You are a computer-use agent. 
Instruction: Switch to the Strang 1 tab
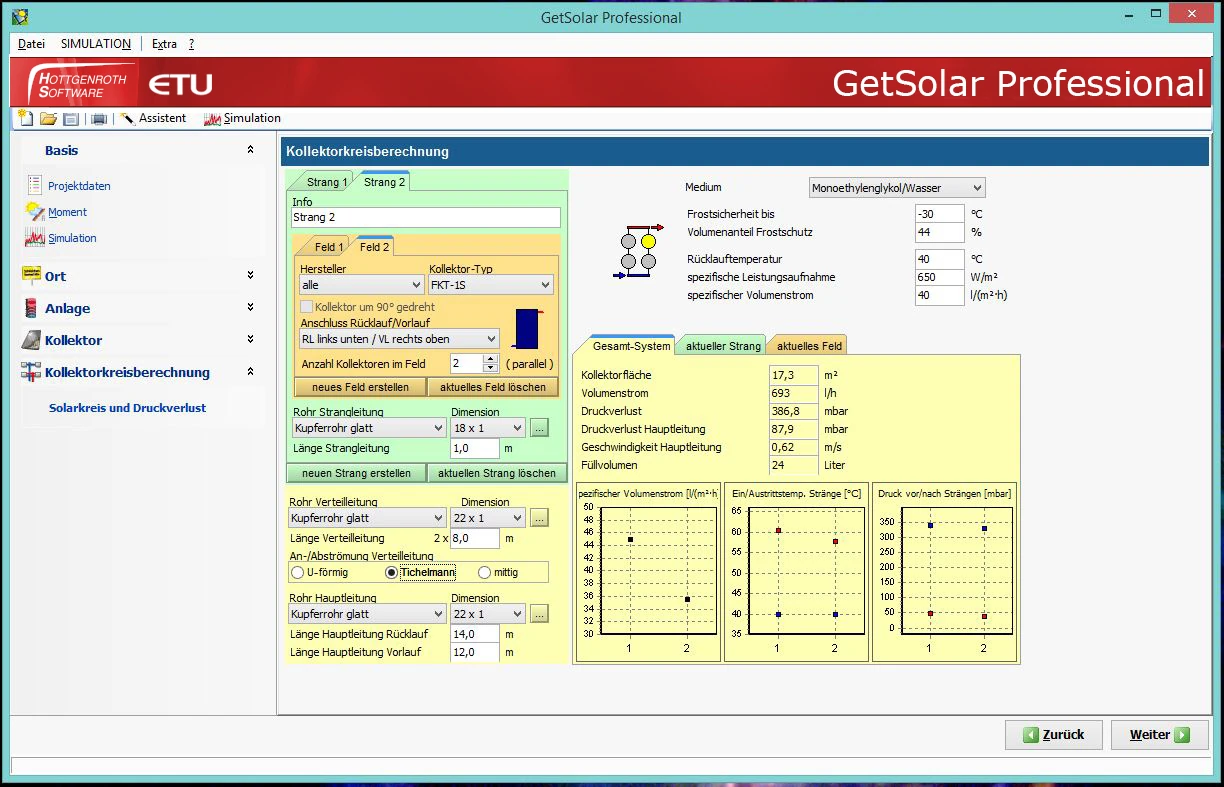pyautogui.click(x=327, y=182)
